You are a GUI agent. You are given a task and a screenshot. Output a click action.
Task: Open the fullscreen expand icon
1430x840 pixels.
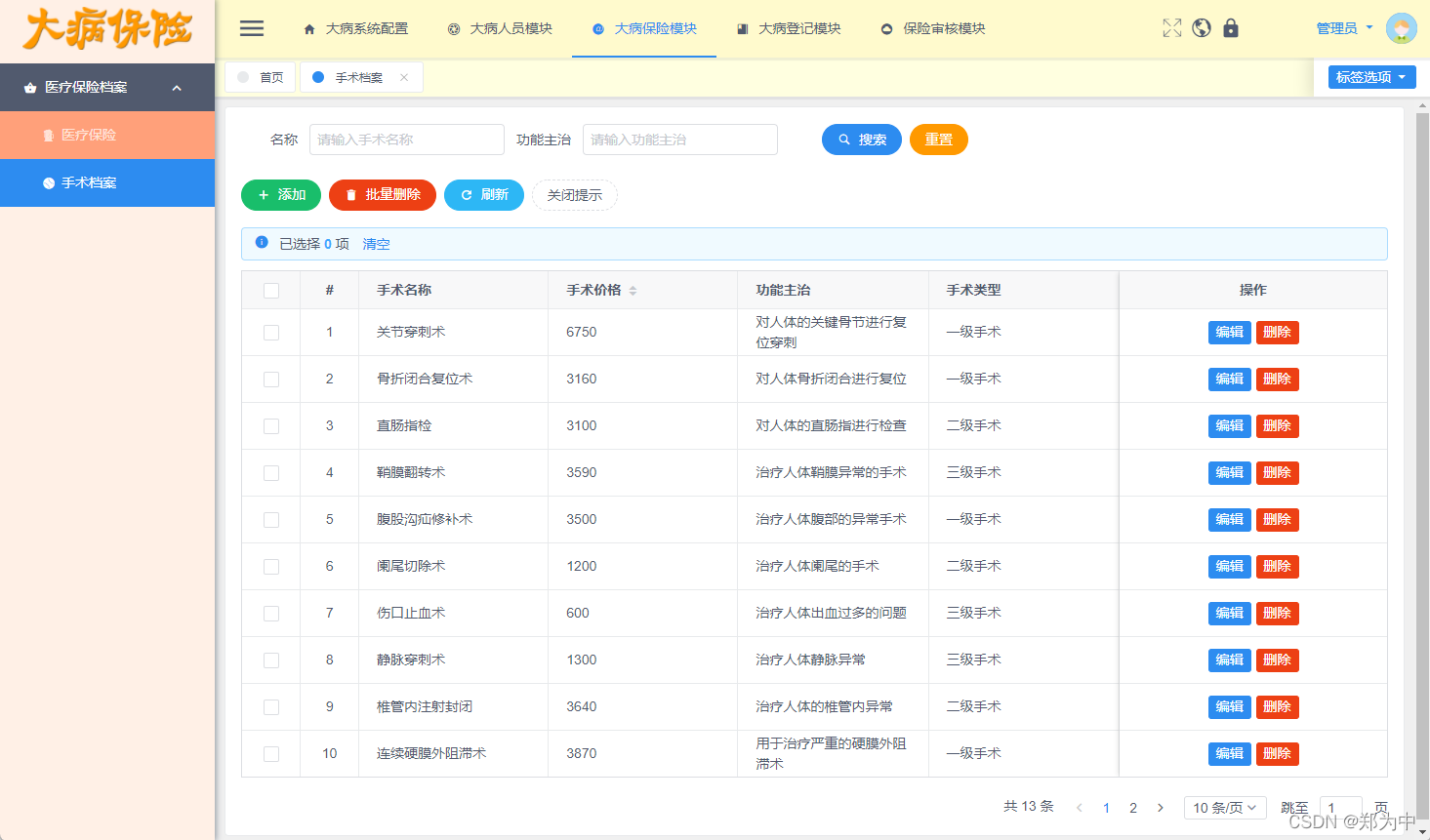(x=1171, y=28)
